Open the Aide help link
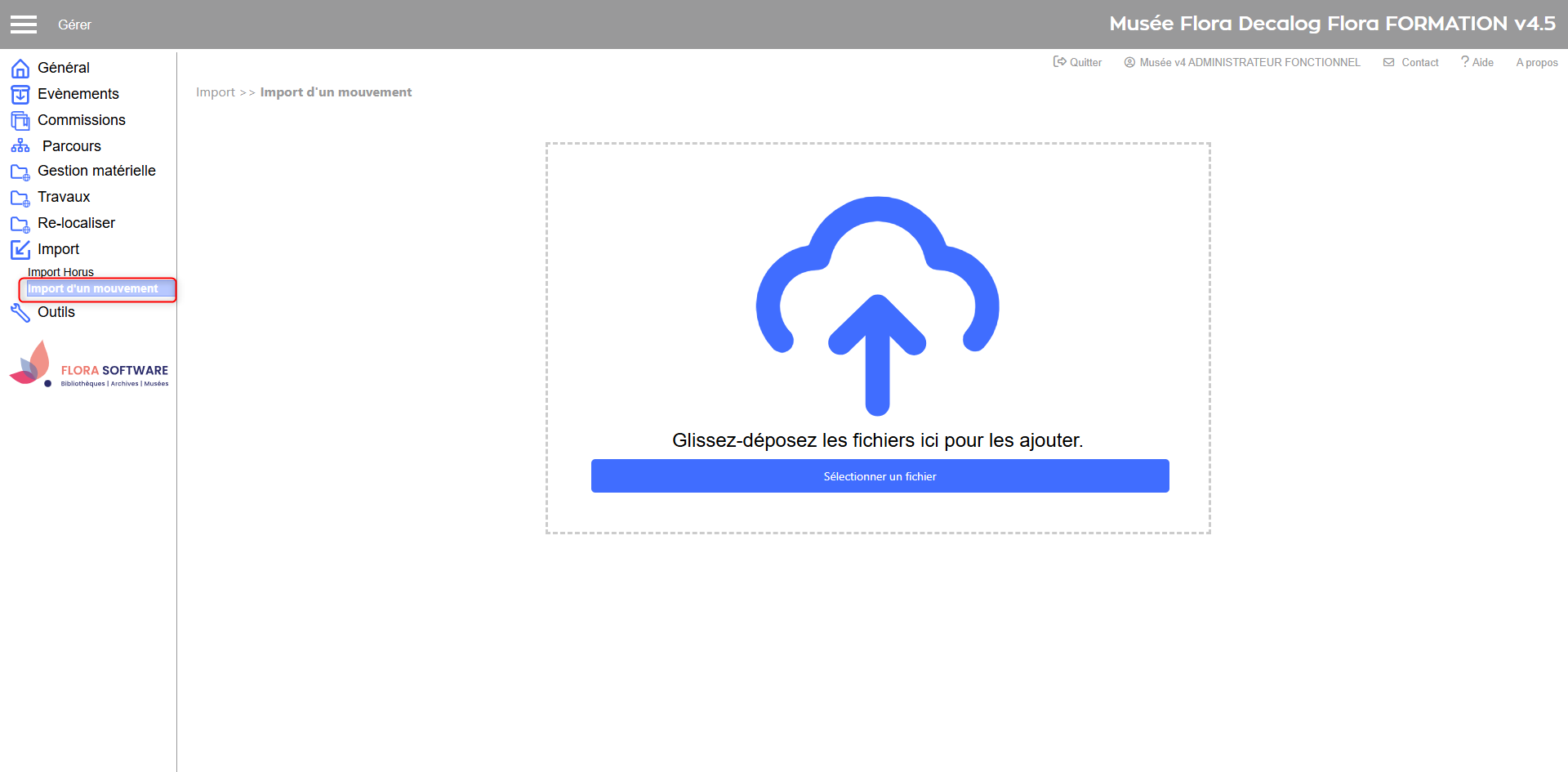1568x772 pixels. (1477, 62)
